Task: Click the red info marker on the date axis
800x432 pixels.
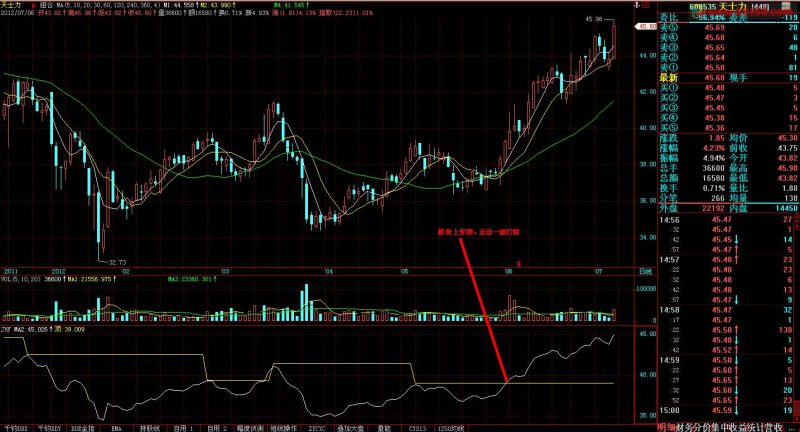Action: pos(519,264)
